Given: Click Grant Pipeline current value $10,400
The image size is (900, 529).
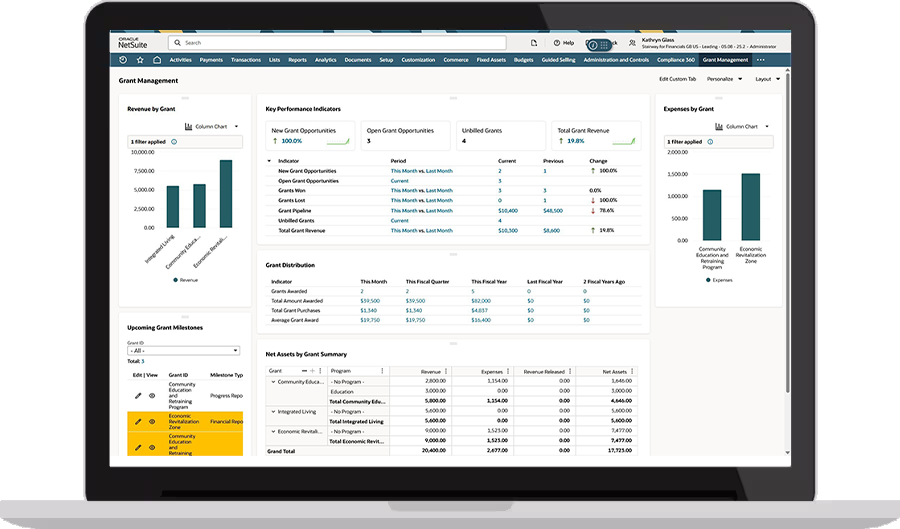Looking at the screenshot, I should point(508,211).
